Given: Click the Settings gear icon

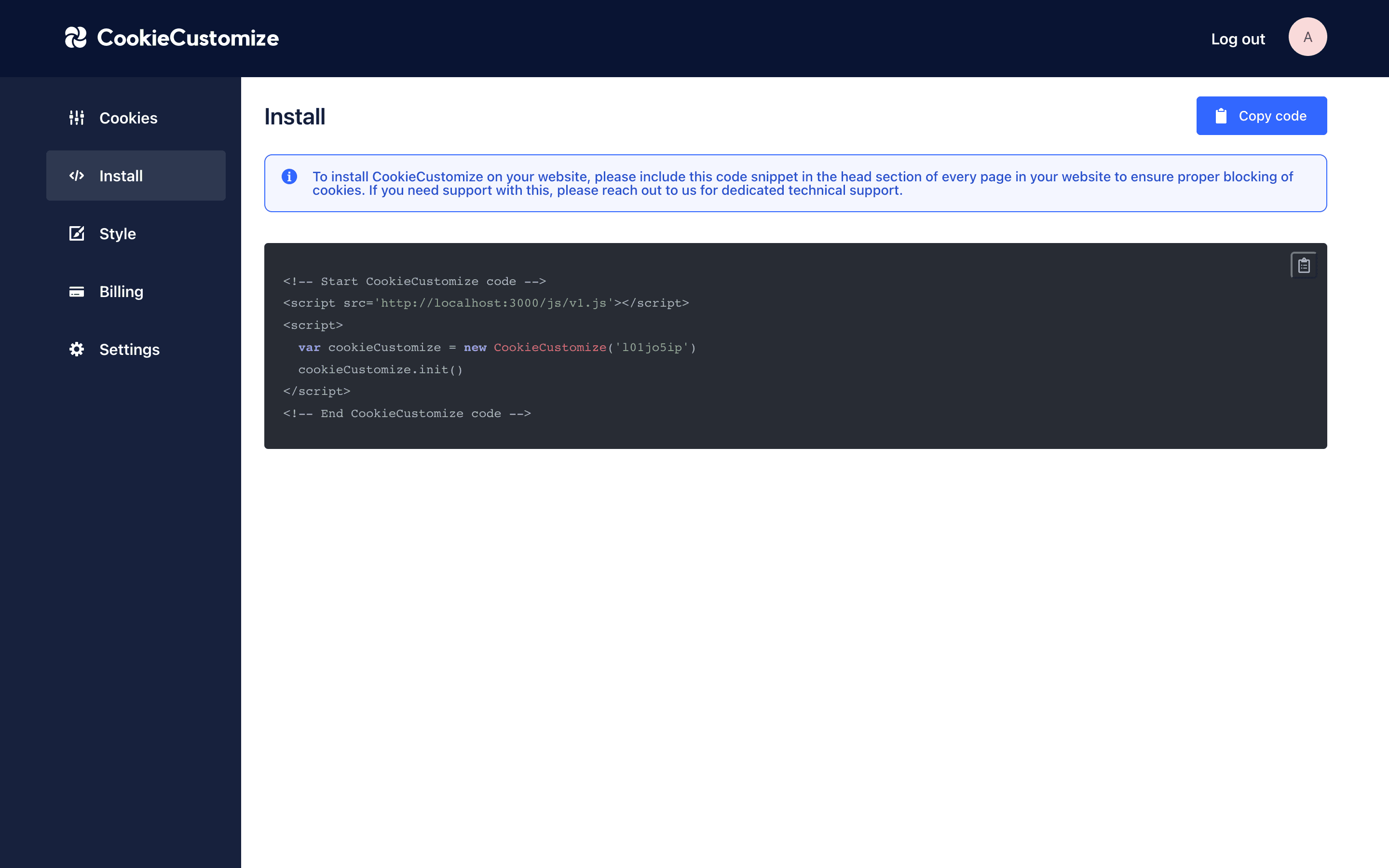Looking at the screenshot, I should [76, 349].
